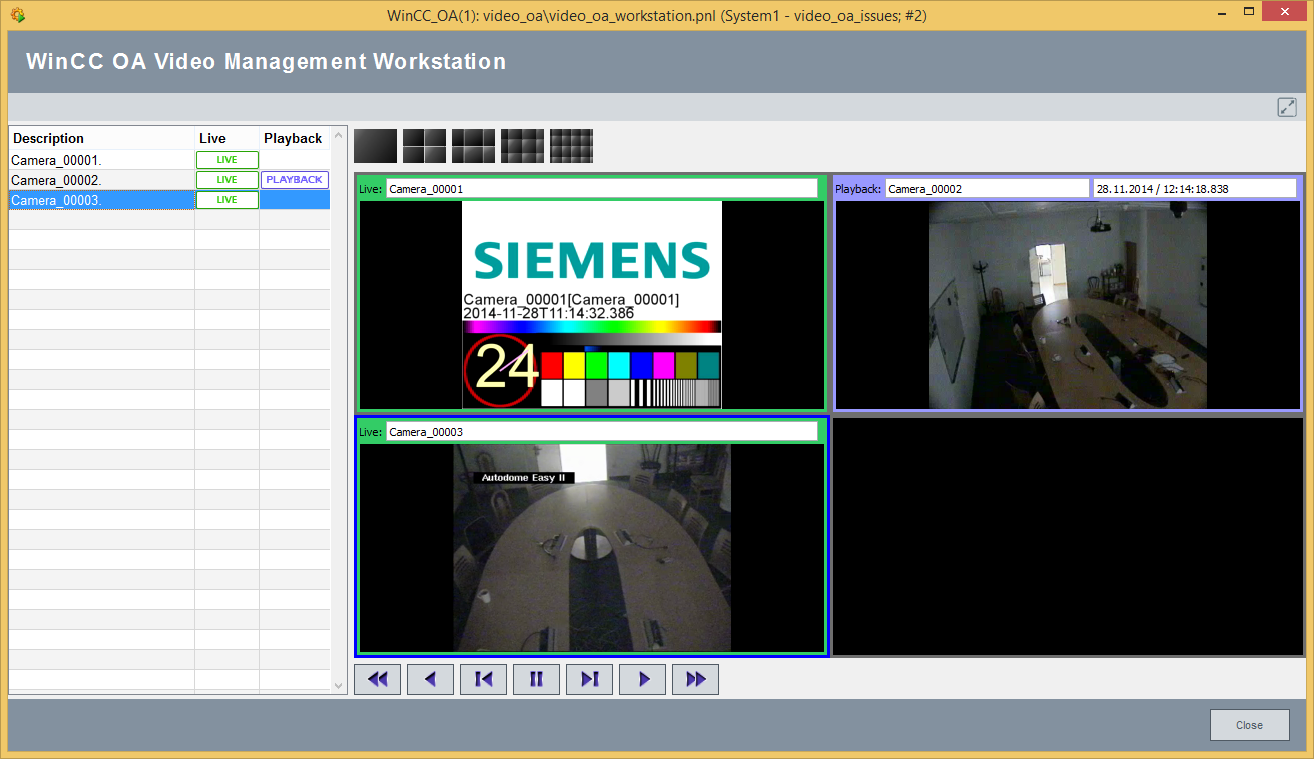Expand workstation to fullscreen with arrows icon

(x=1287, y=107)
